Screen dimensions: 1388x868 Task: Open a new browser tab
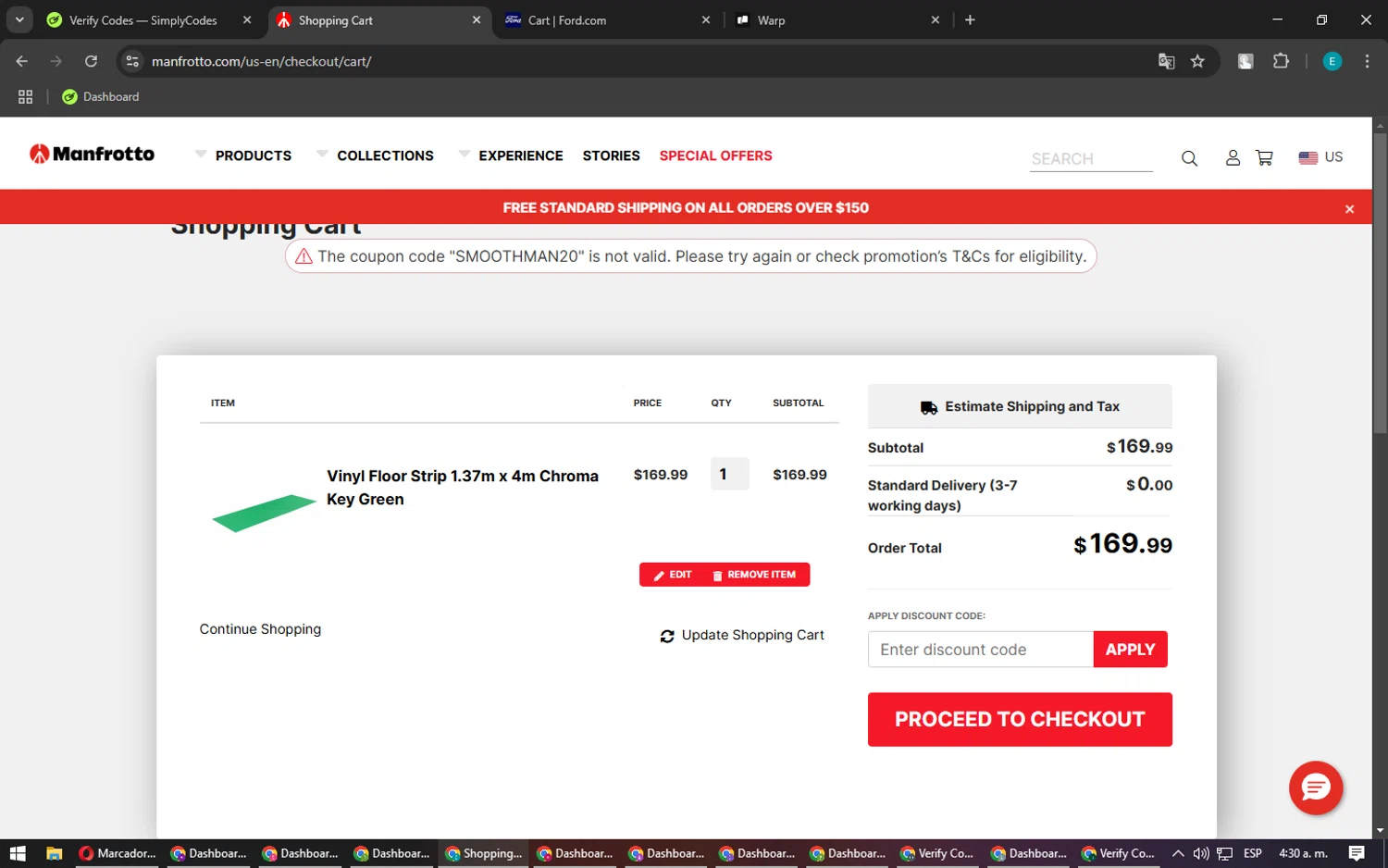click(970, 19)
